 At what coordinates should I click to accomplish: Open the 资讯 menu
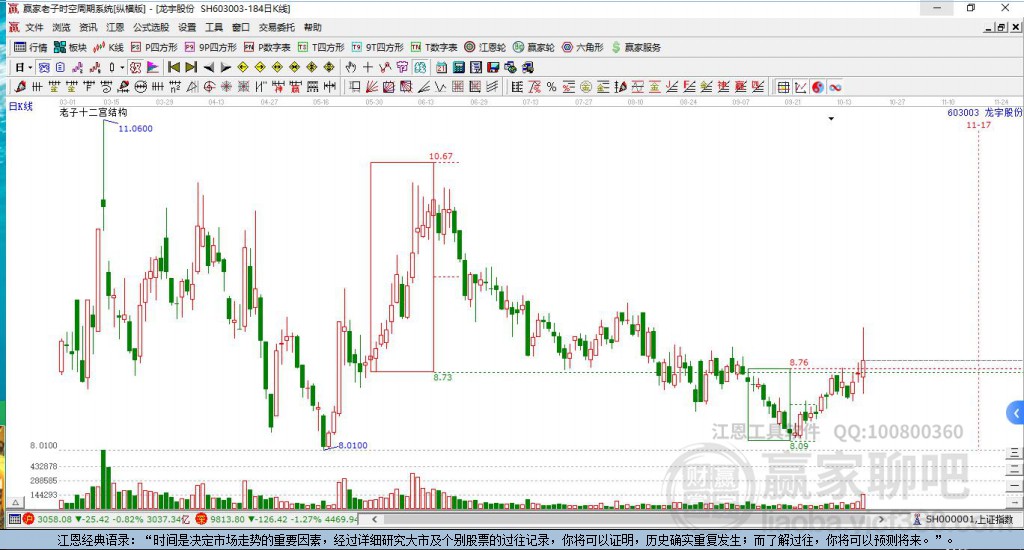[88, 27]
